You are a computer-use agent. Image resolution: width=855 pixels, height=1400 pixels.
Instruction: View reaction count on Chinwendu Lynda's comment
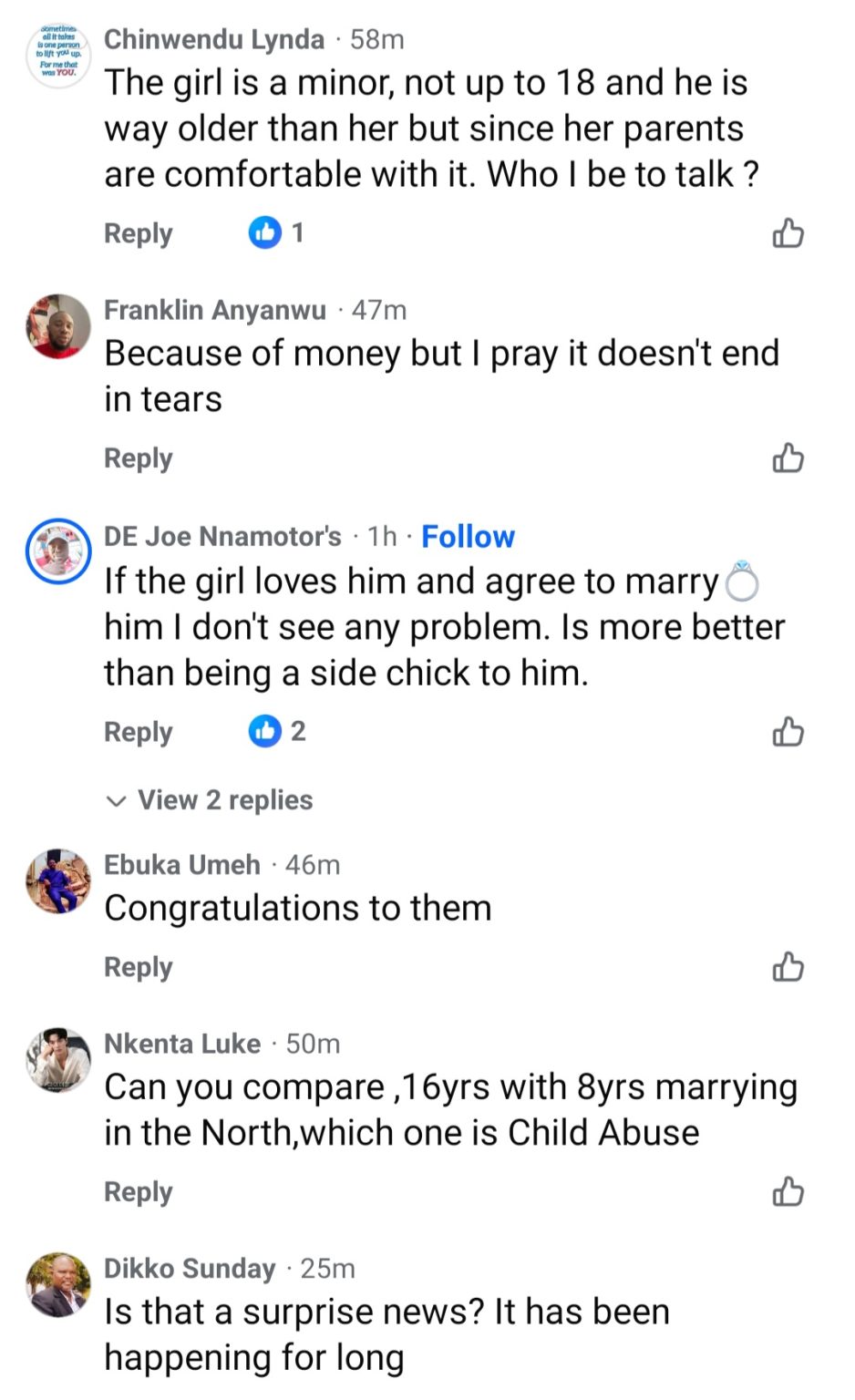tap(276, 233)
